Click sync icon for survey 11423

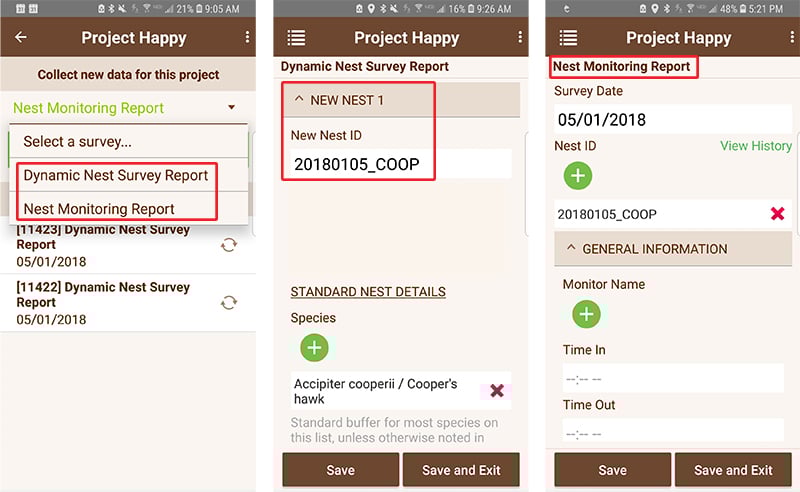click(228, 244)
